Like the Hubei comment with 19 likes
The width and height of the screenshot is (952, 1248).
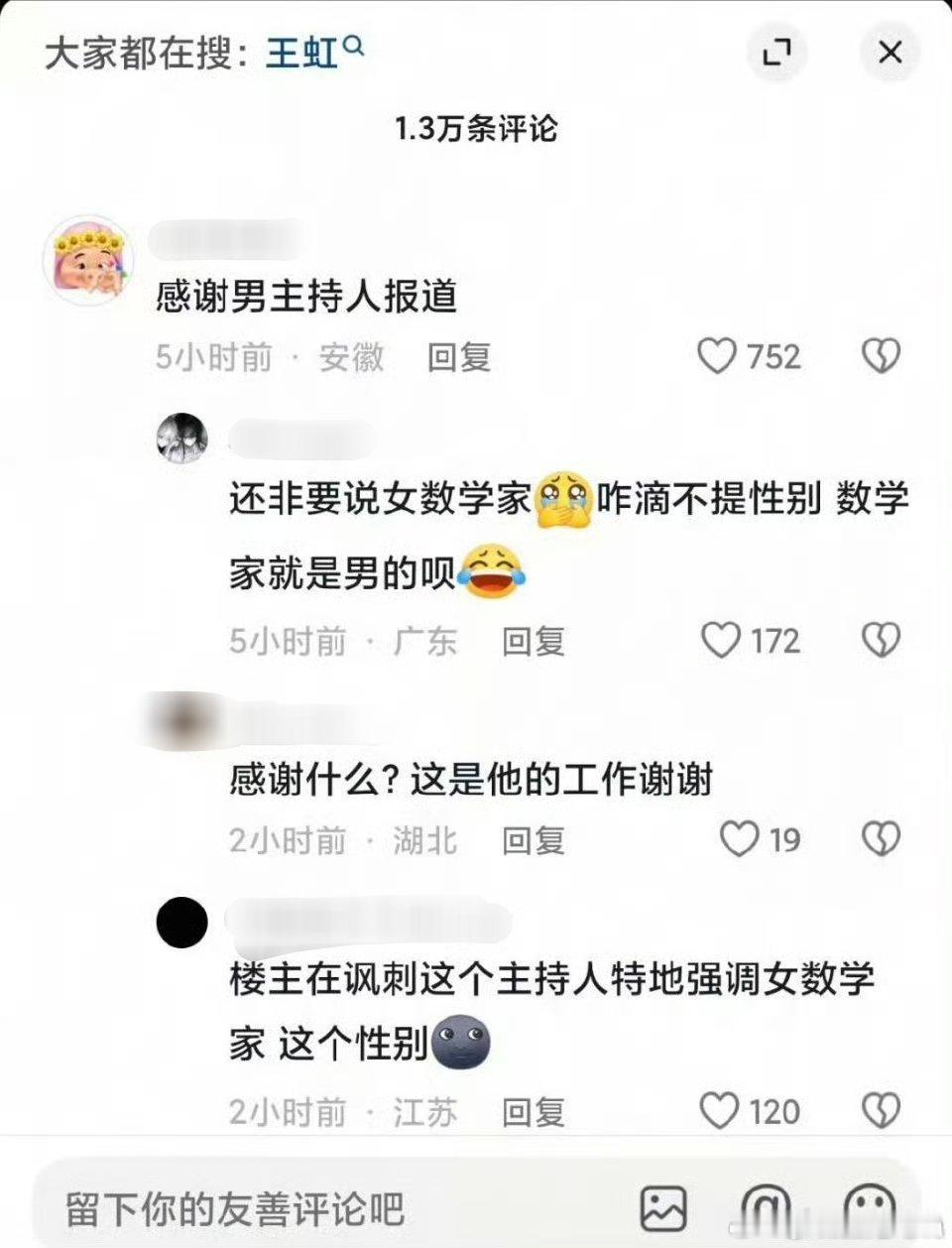coord(739,839)
